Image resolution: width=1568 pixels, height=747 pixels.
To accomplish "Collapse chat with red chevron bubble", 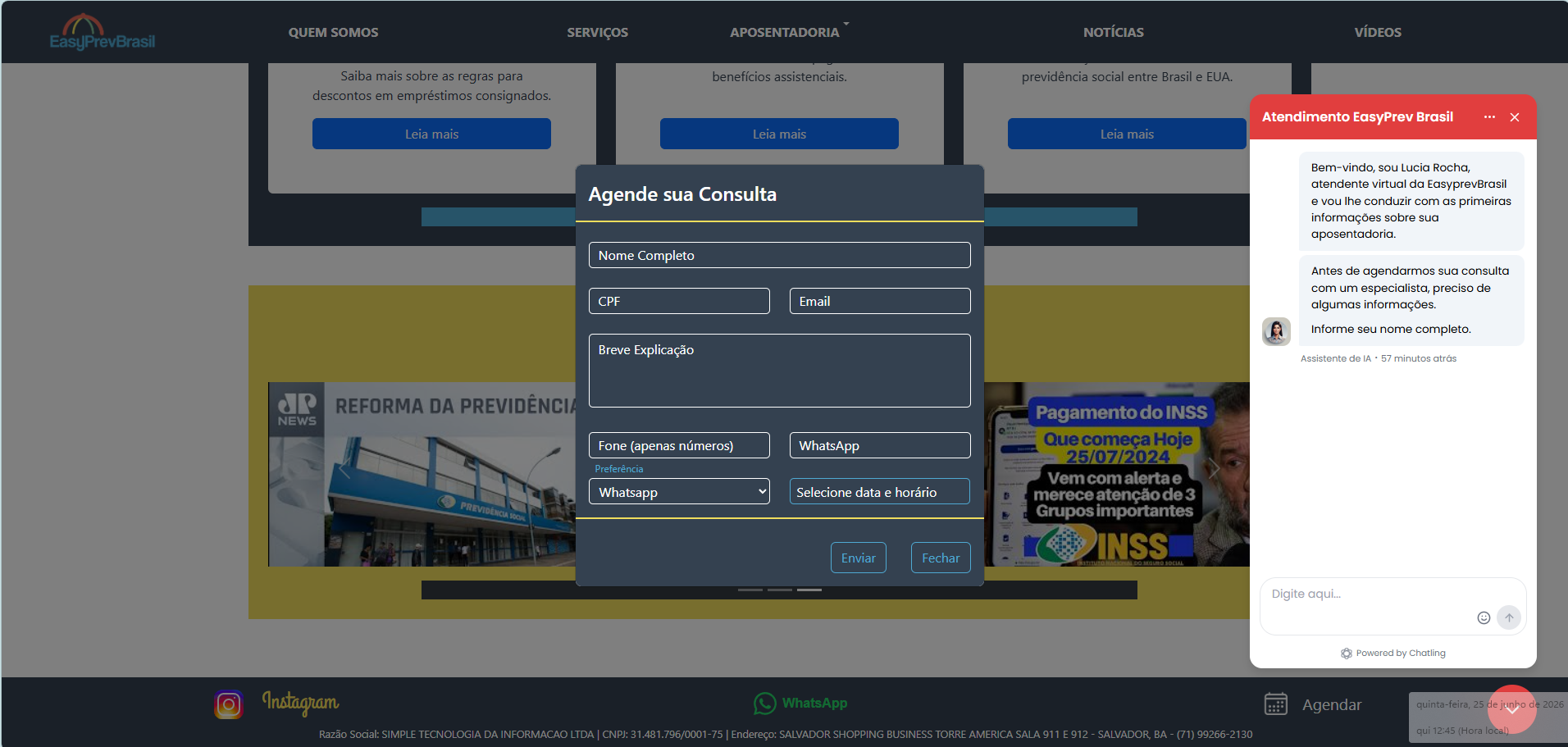I will point(1512,709).
